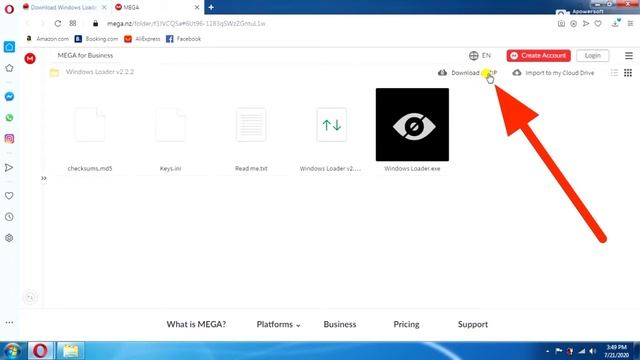Open Opera menu logo button
This screenshot has width=640, height=360.
(9, 9)
